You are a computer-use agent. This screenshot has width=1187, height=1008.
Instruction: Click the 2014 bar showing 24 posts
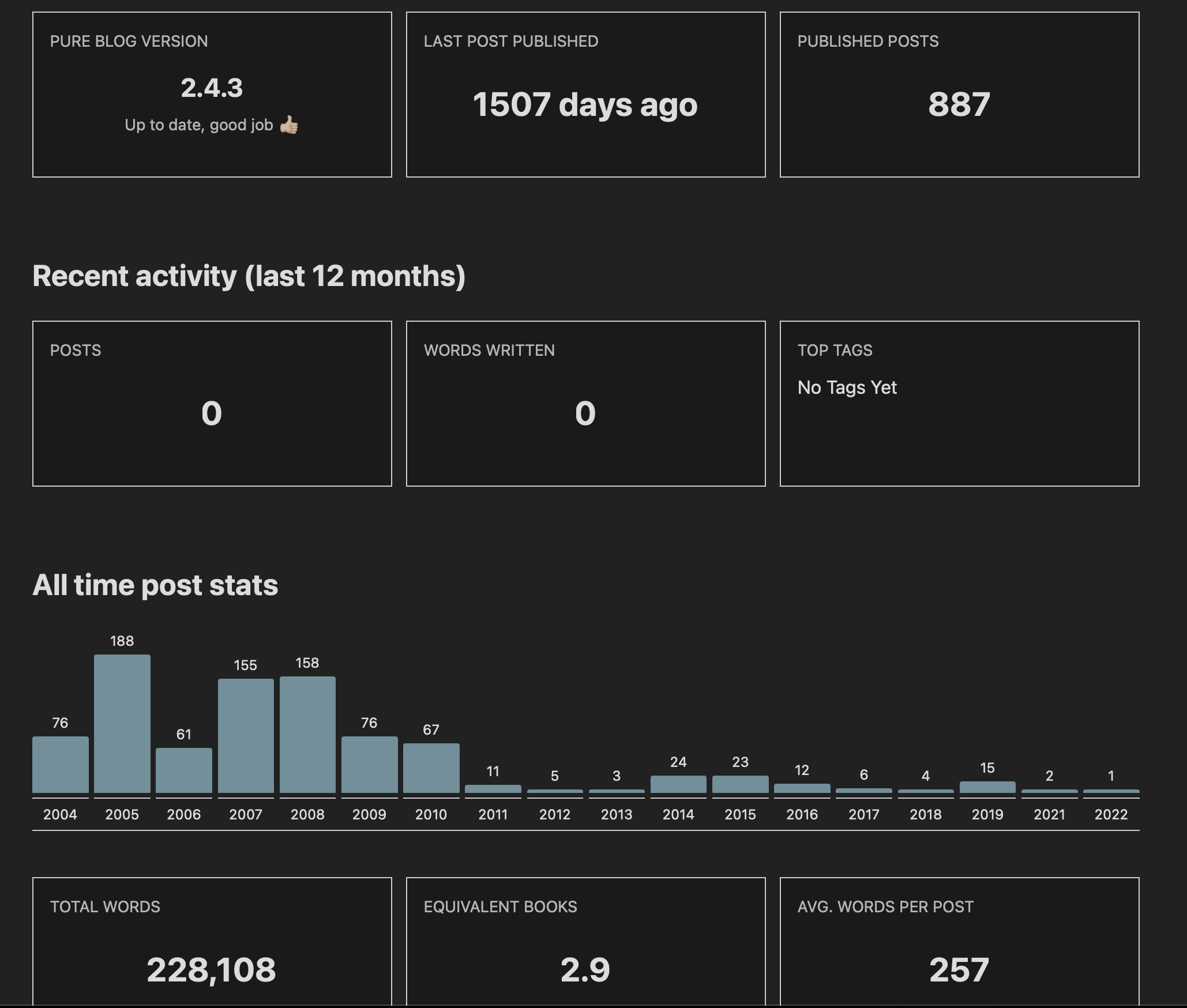click(x=678, y=785)
